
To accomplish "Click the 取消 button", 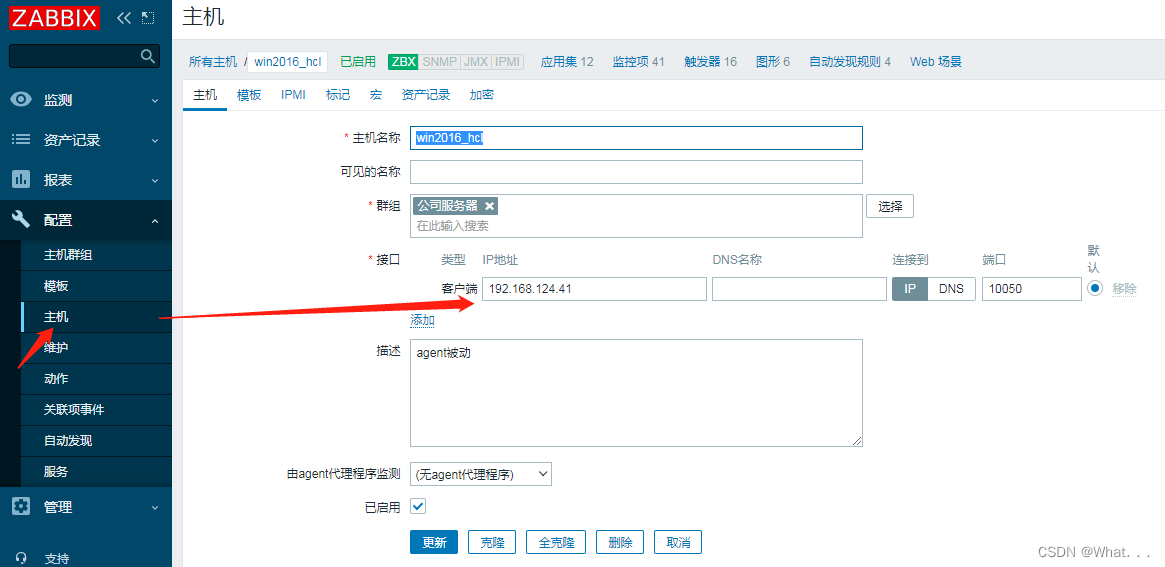I will [x=678, y=542].
